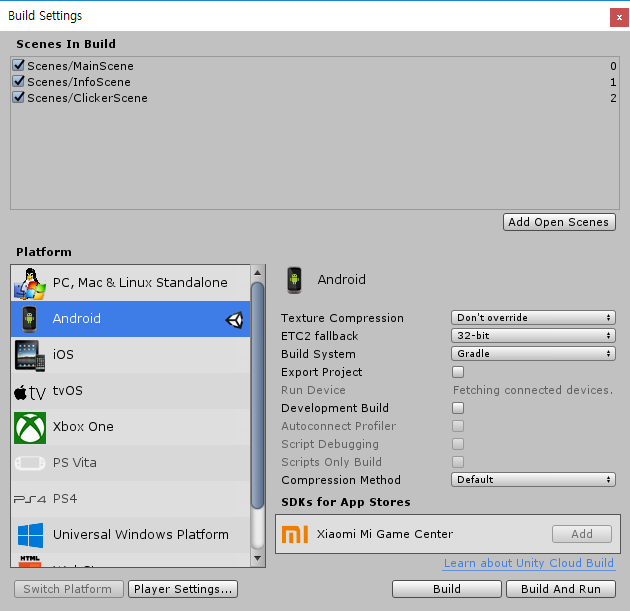
Task: Click the Xiaomi Mi orange logo icon
Action: coord(295,534)
